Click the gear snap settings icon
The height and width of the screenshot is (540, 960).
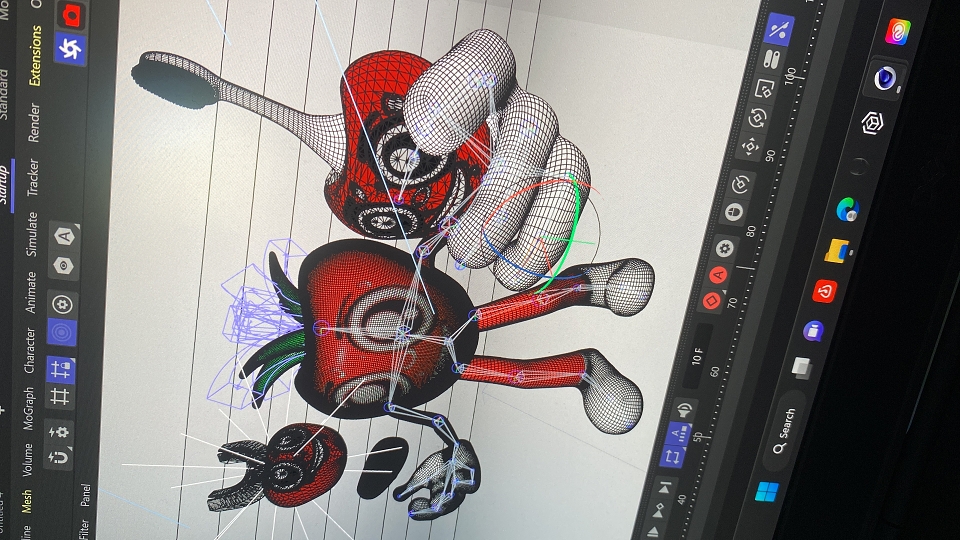pyautogui.click(x=59, y=432)
